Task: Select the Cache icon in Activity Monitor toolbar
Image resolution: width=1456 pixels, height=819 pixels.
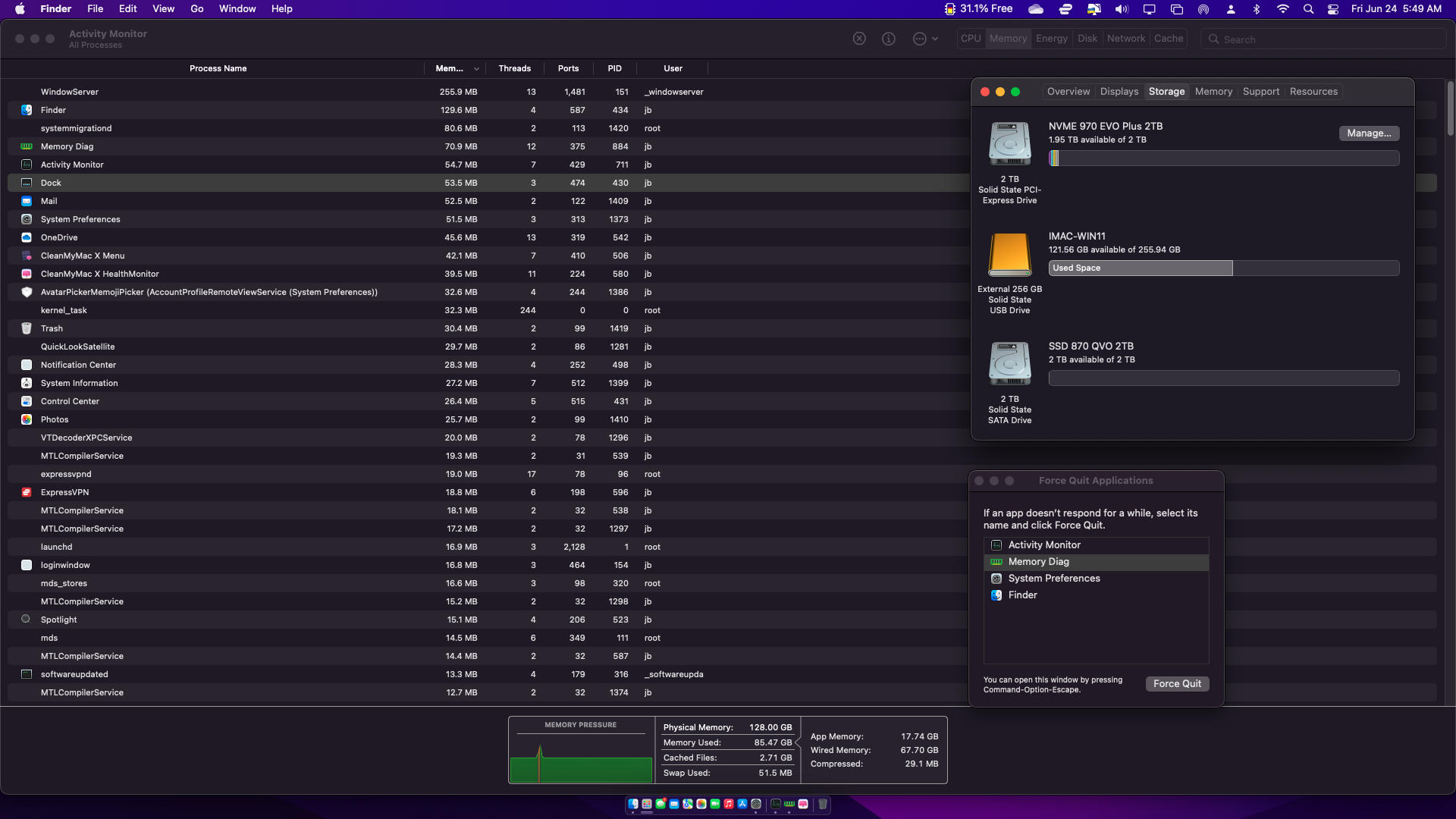Action: 1168,38
